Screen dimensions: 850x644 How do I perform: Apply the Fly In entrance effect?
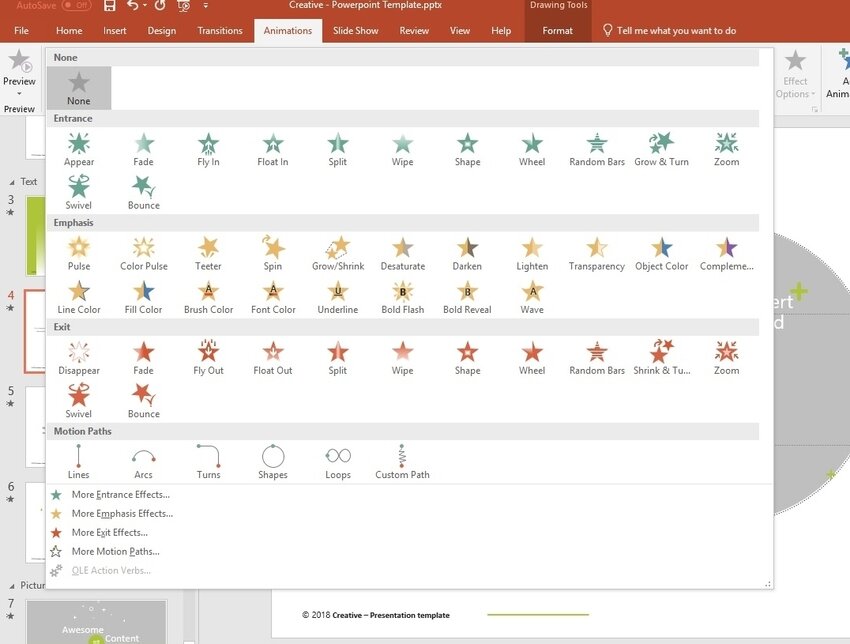tap(208, 149)
